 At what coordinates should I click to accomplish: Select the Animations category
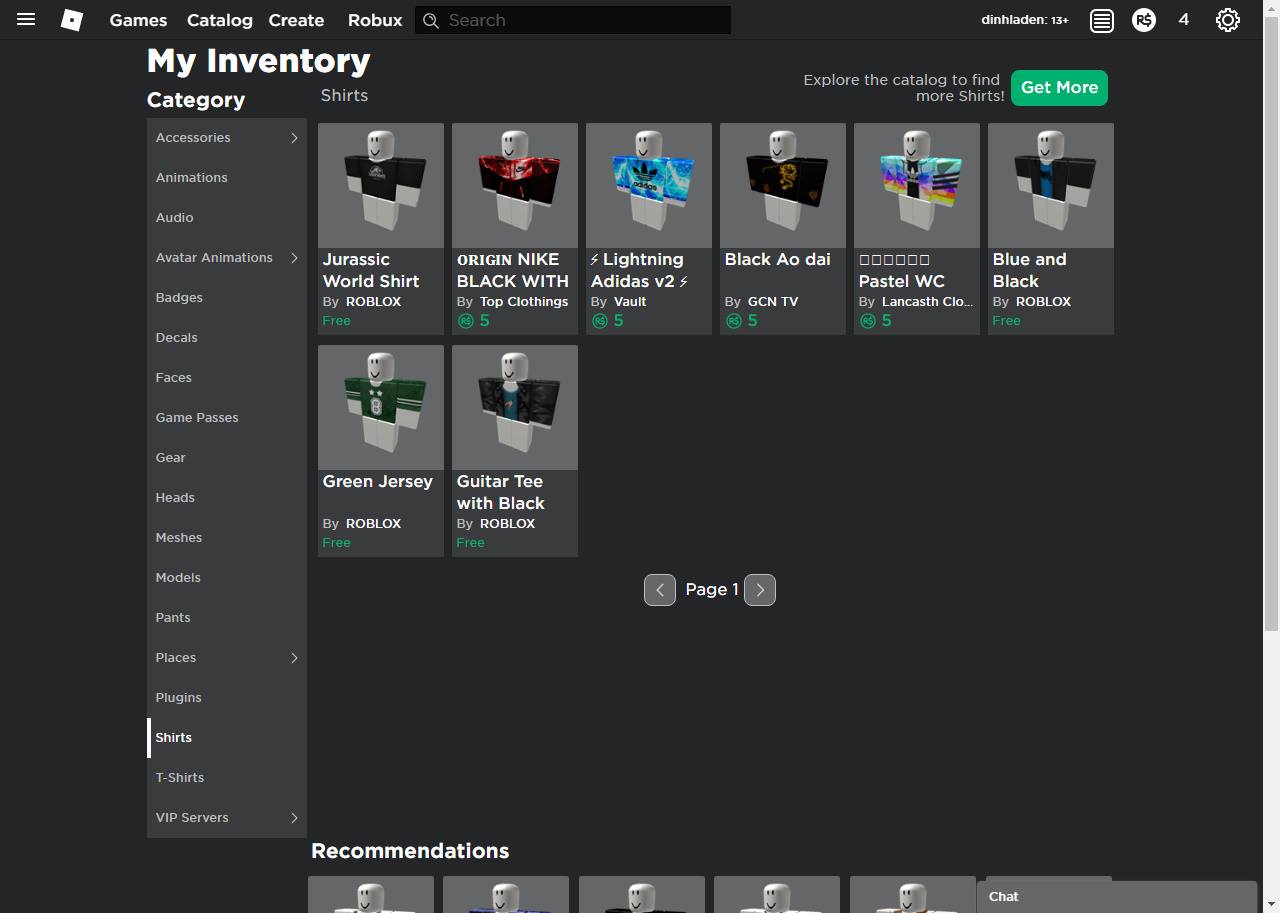click(227, 178)
